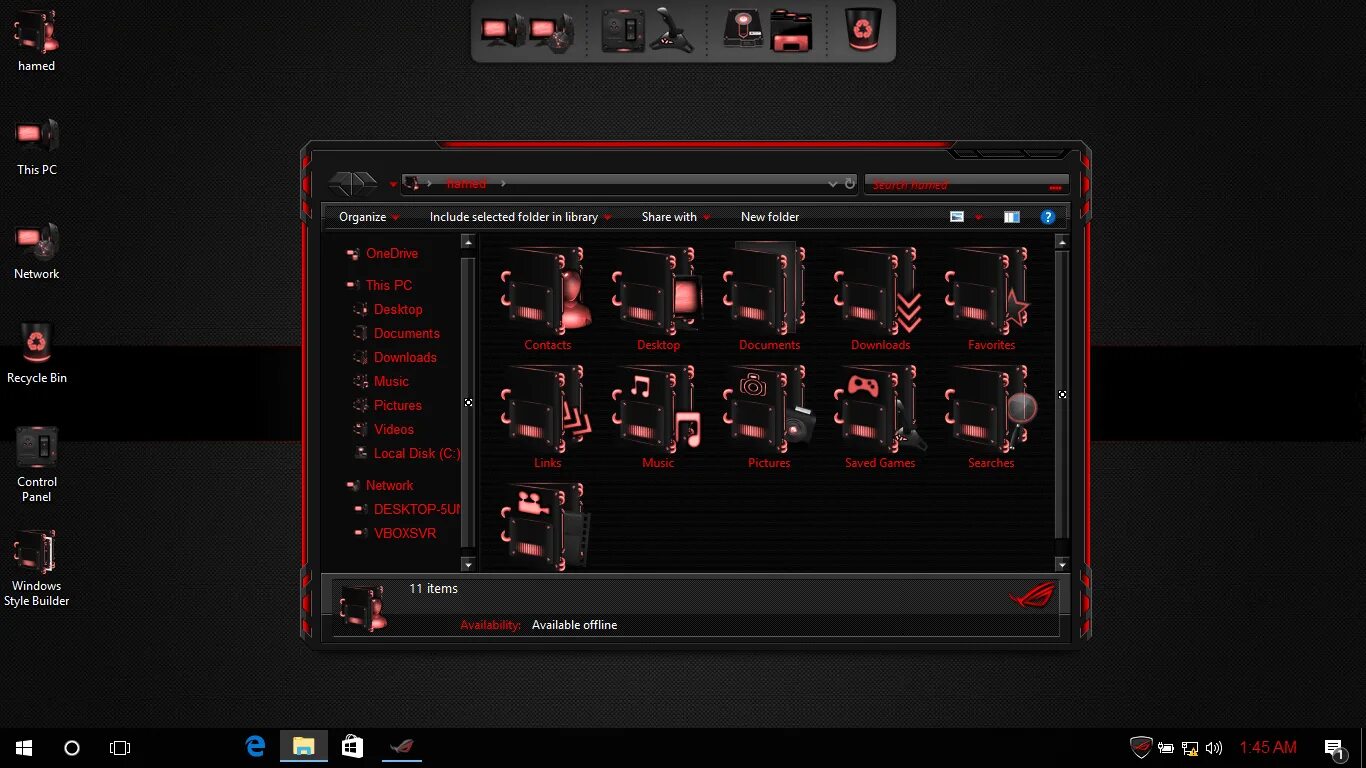The width and height of the screenshot is (1366, 768).
Task: Open the Searches folder
Action: [989, 410]
